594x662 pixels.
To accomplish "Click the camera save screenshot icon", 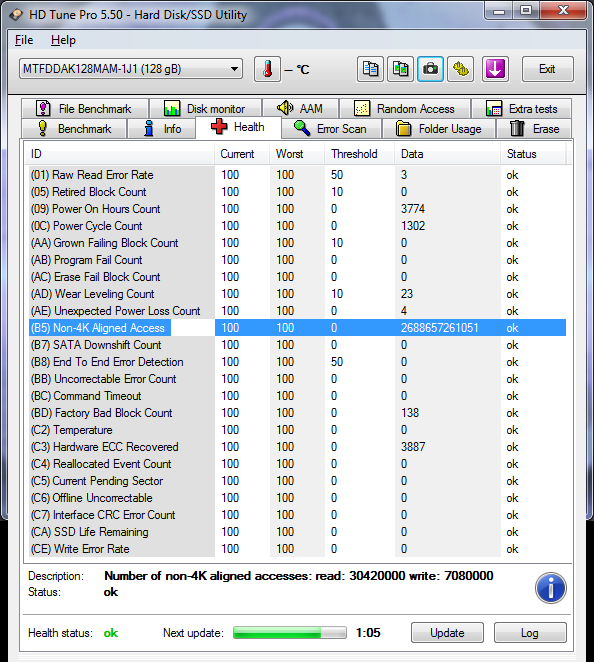I will (430, 69).
